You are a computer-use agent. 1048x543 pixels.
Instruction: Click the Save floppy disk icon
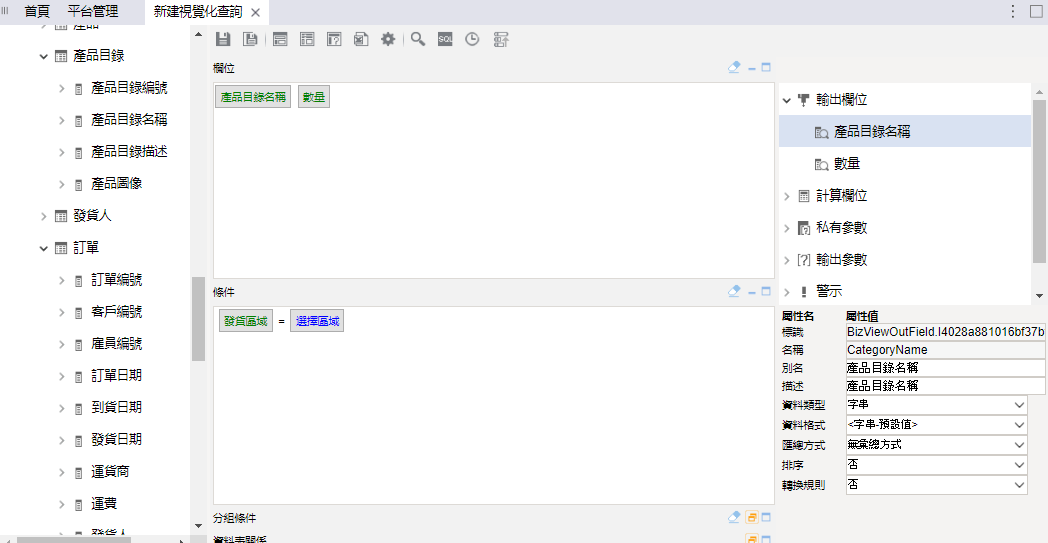[223, 39]
